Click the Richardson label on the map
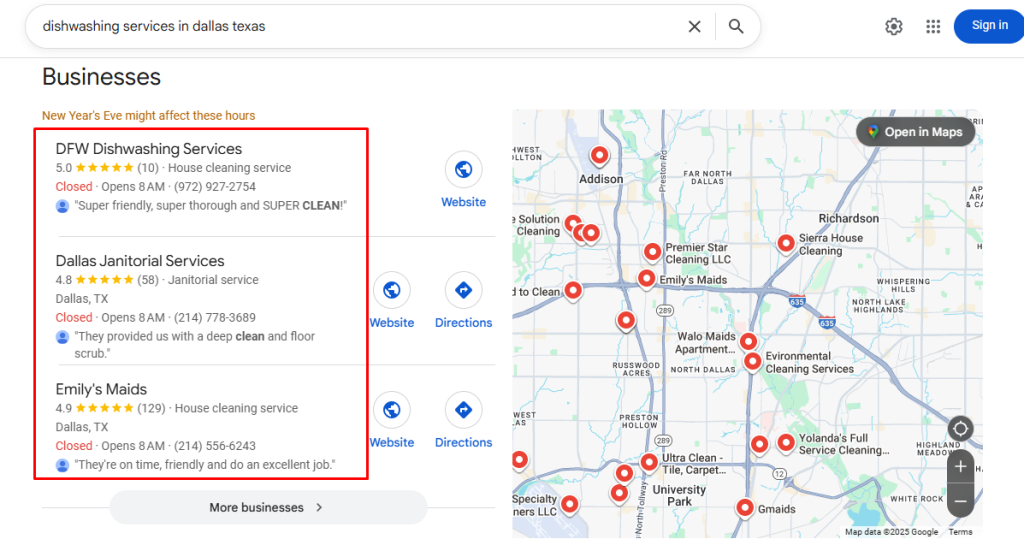Image resolution: width=1024 pixels, height=539 pixels. coord(848,218)
